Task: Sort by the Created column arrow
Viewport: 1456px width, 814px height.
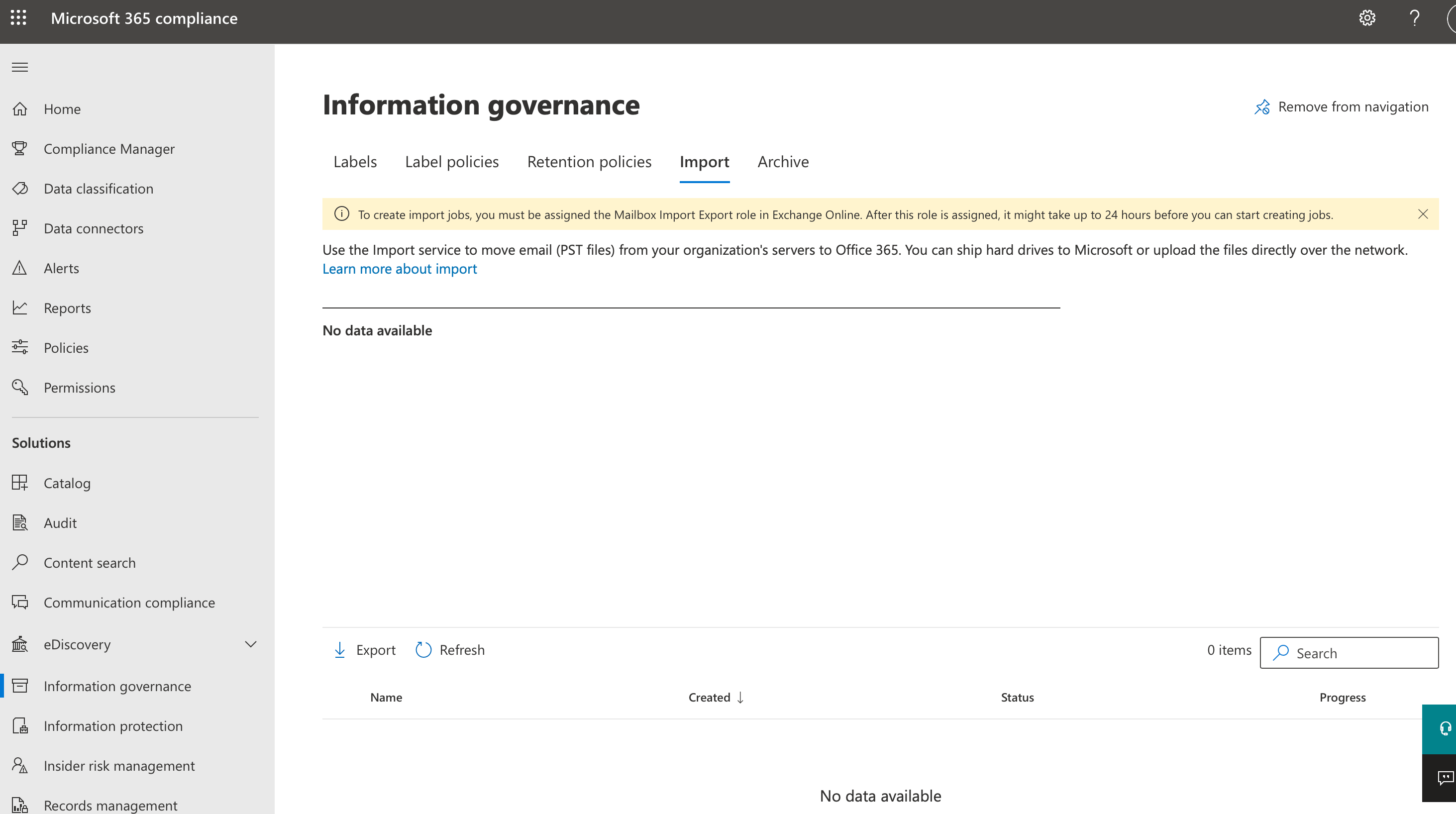Action: [x=740, y=698]
